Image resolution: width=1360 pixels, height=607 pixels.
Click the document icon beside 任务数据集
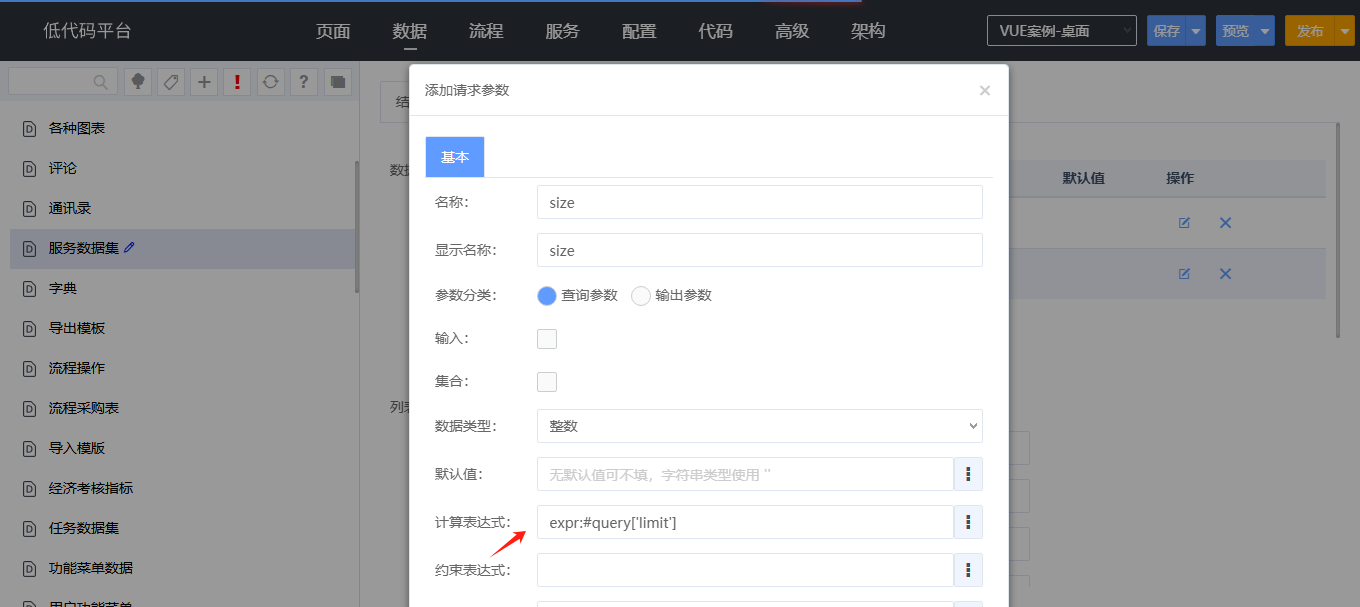(29, 528)
